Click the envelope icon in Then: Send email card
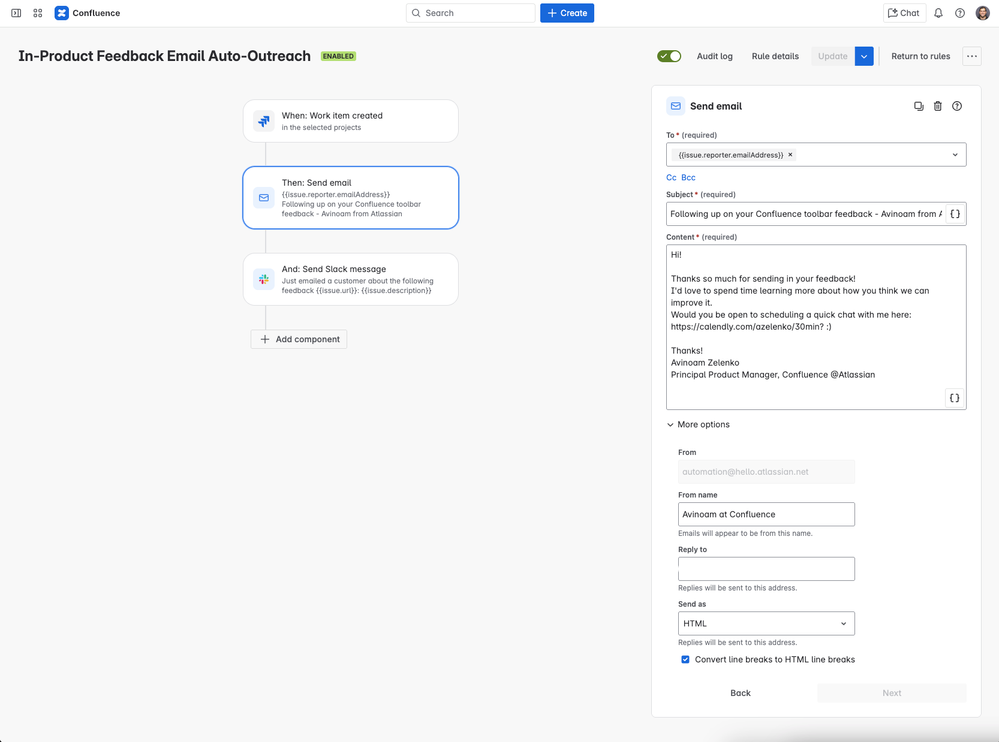This screenshot has width=999, height=742. pos(264,197)
